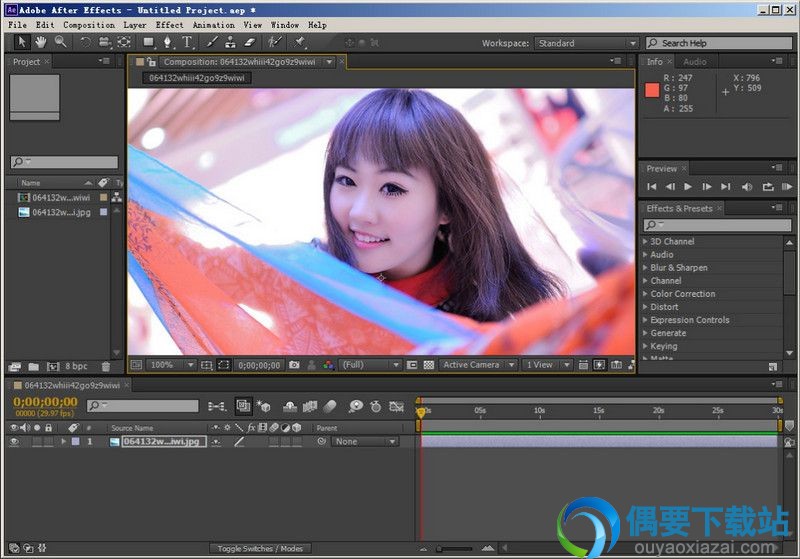
Task: Open composition mini-flowchart in timeline
Action: tap(217, 406)
